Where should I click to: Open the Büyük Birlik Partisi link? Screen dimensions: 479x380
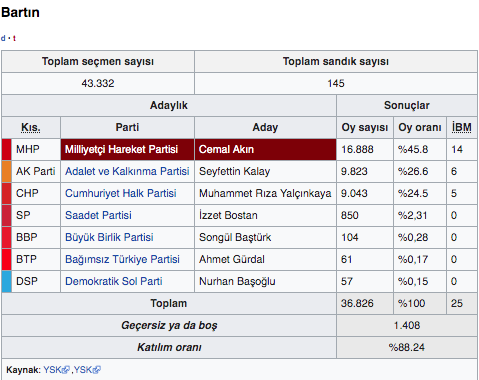(x=109, y=237)
